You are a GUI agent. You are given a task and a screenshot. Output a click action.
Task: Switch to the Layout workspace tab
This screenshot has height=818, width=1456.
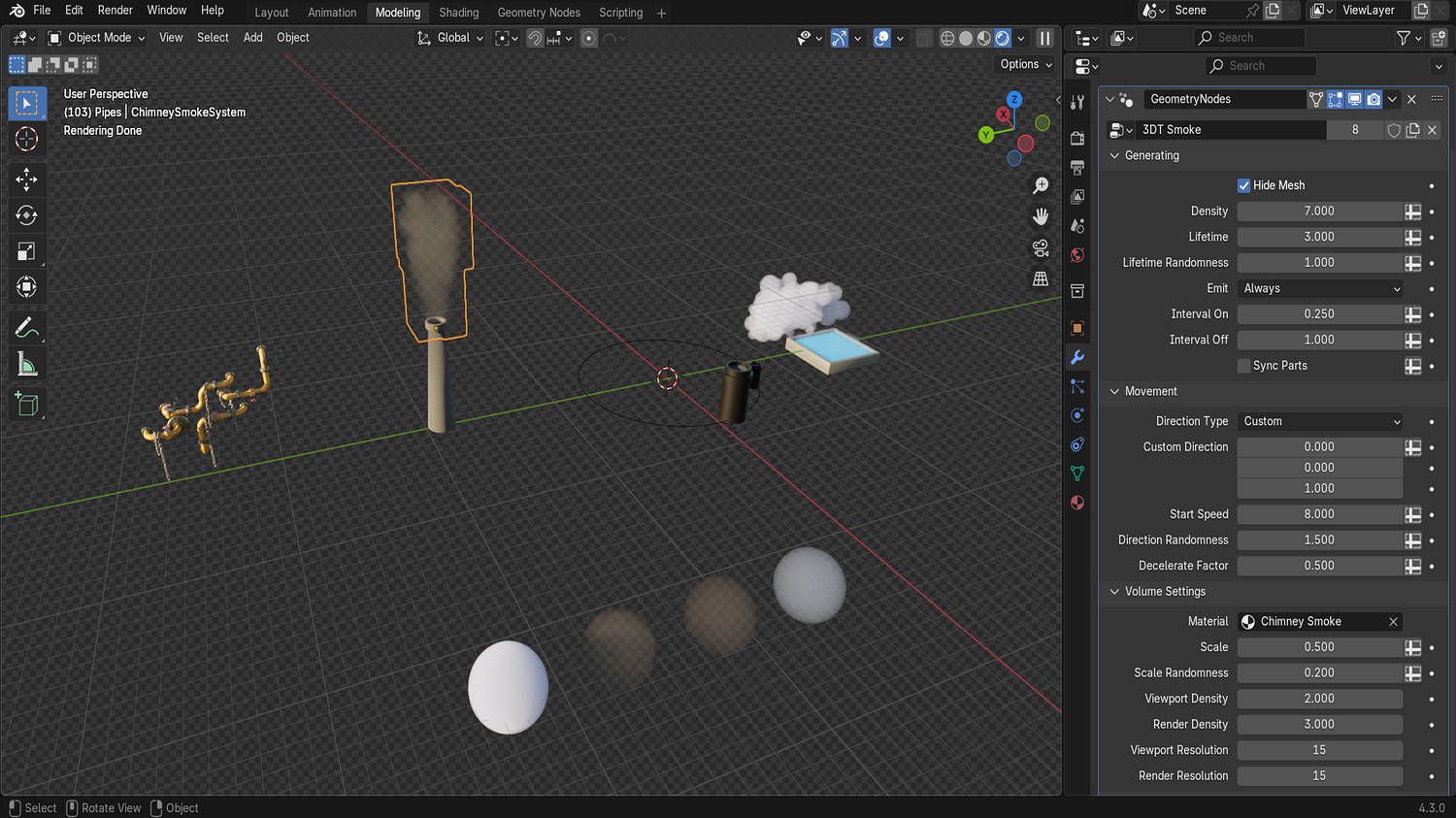[272, 13]
